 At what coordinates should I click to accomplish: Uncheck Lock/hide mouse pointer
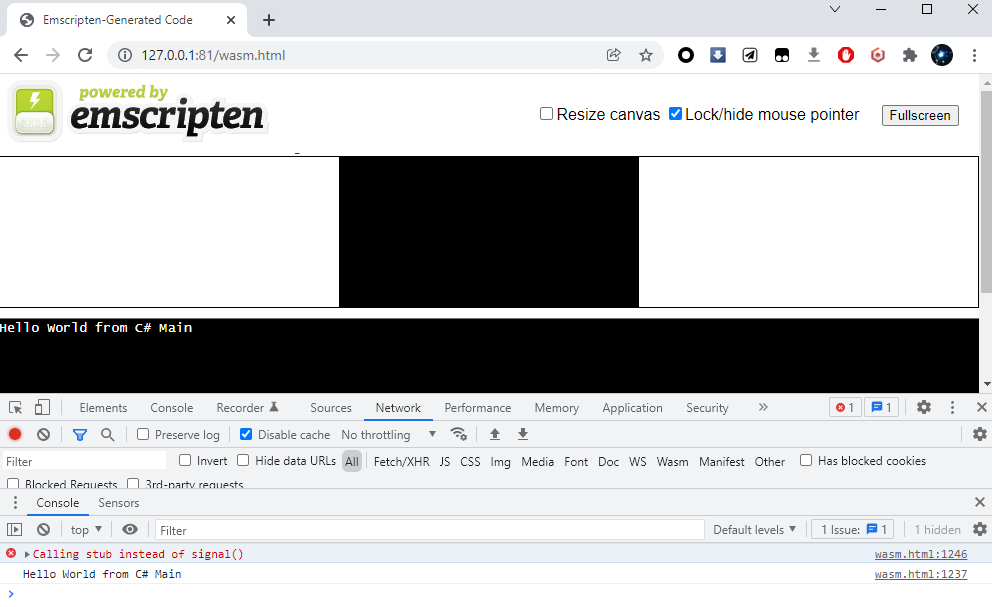pos(675,114)
